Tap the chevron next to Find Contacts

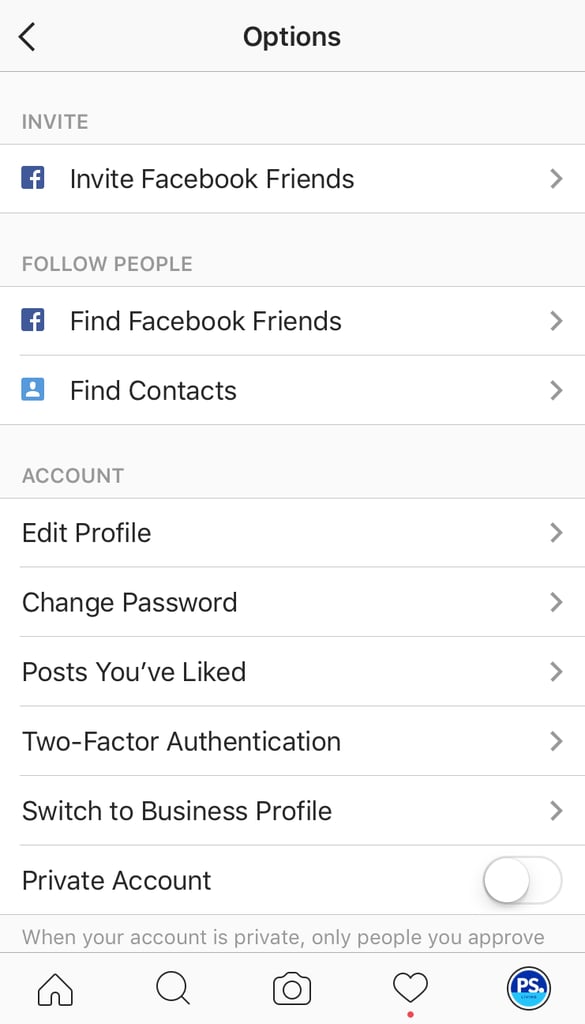pos(557,390)
